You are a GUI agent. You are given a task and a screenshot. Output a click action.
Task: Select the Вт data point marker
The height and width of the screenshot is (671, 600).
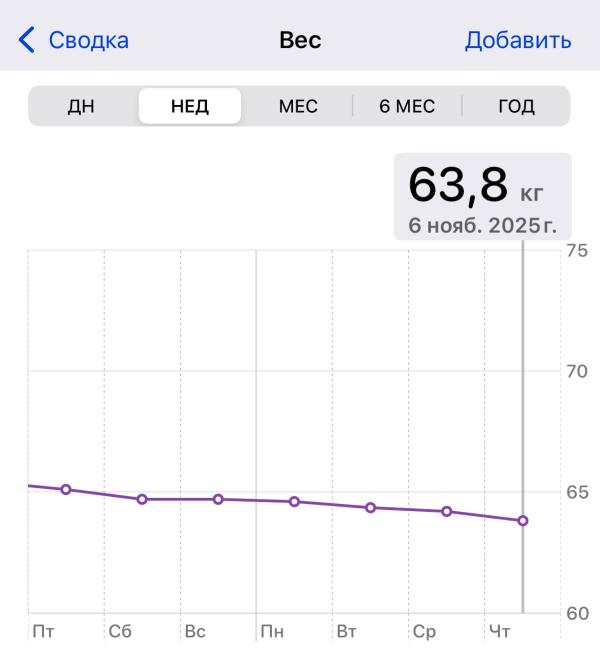(x=370, y=507)
